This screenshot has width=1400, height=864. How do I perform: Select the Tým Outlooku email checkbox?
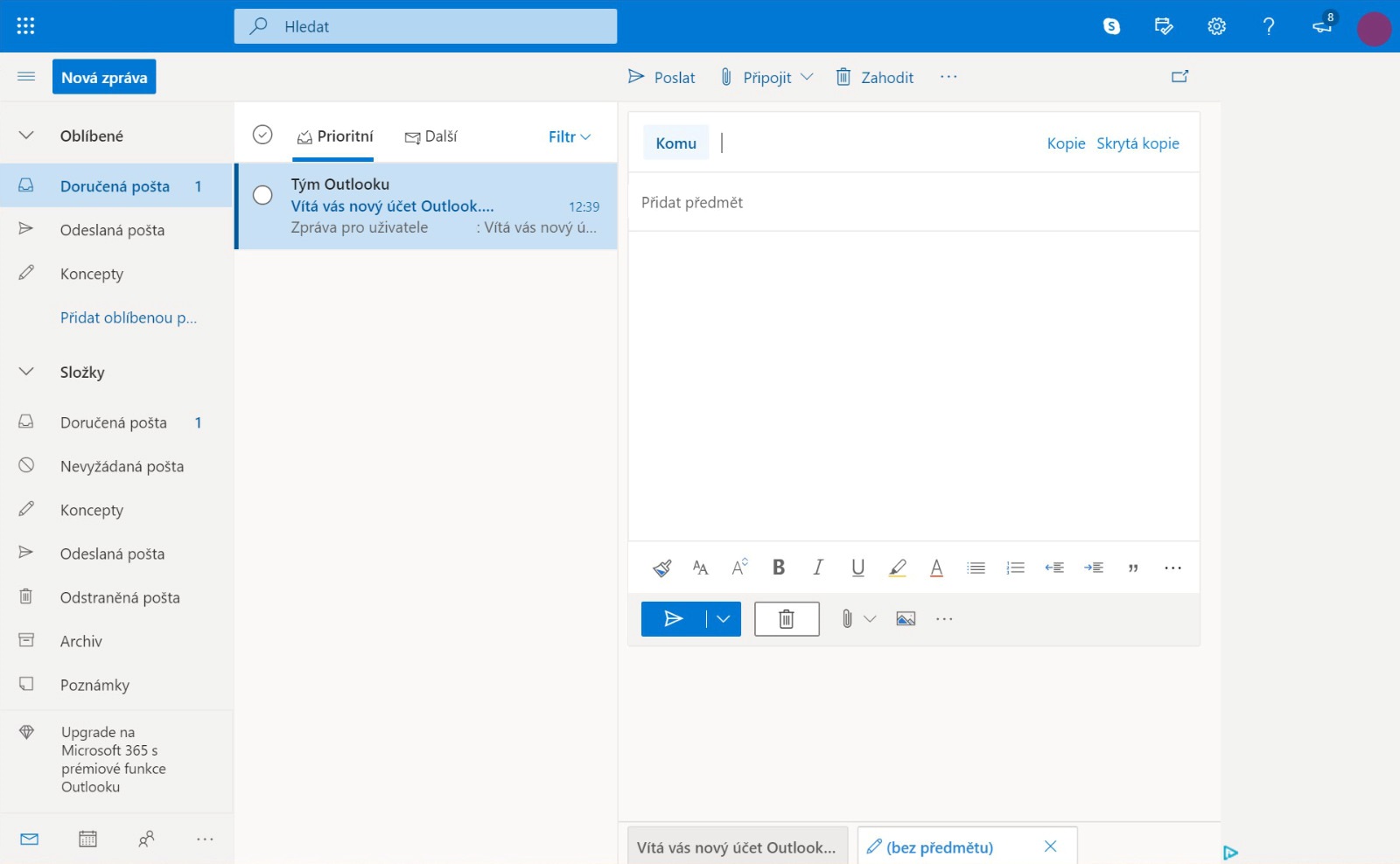pyautogui.click(x=262, y=195)
